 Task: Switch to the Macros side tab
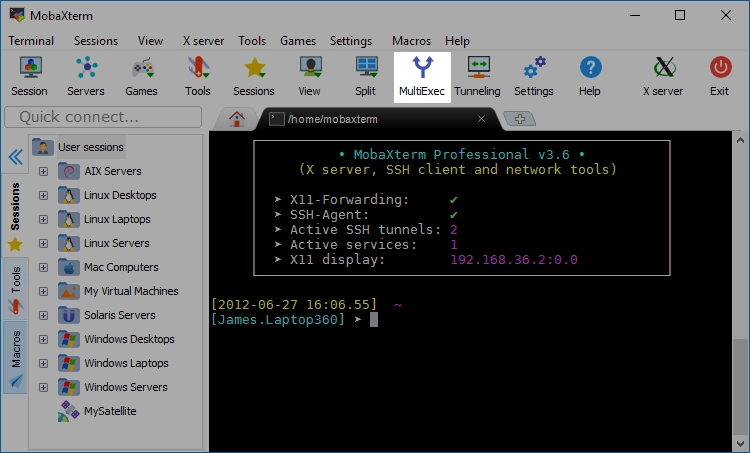(15, 358)
